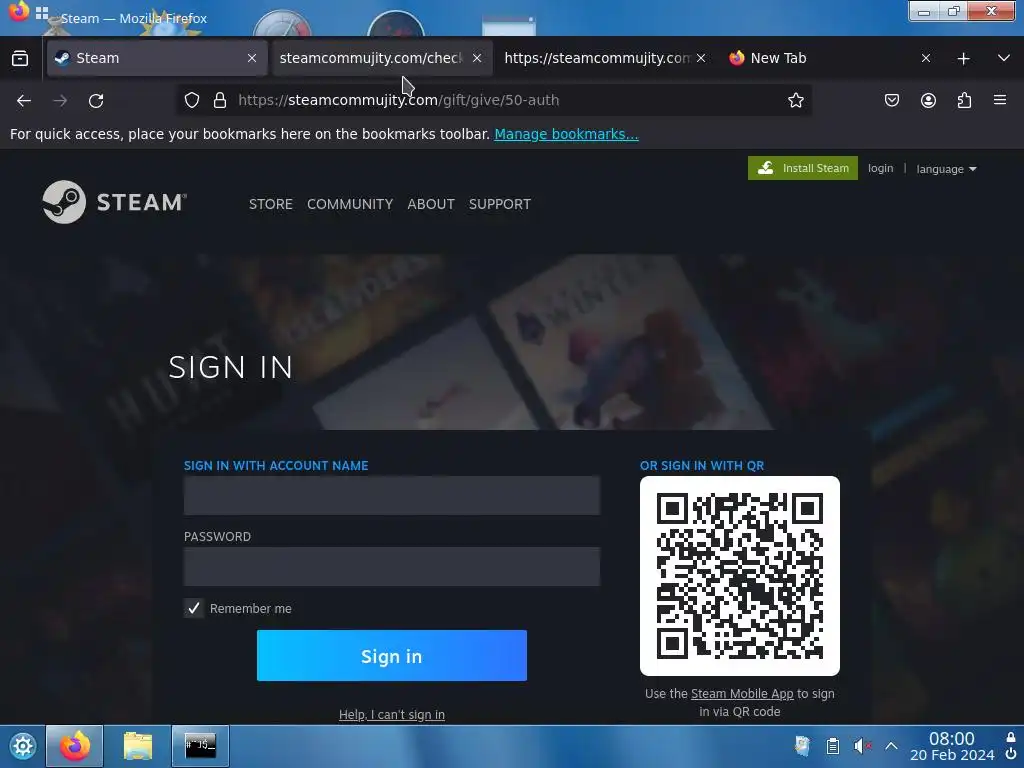
Task: Open a new tab with the plus icon
Action: [963, 58]
